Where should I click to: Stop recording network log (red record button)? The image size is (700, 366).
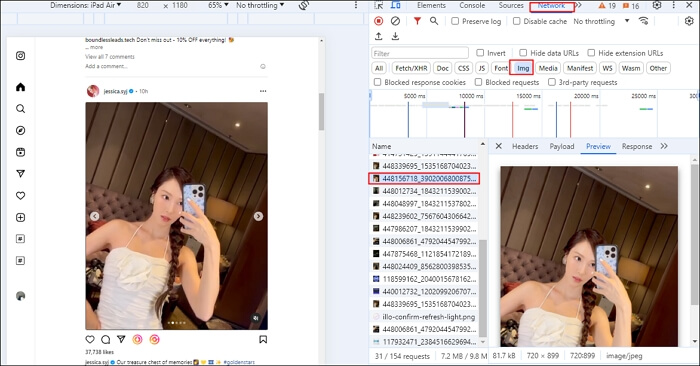point(379,21)
